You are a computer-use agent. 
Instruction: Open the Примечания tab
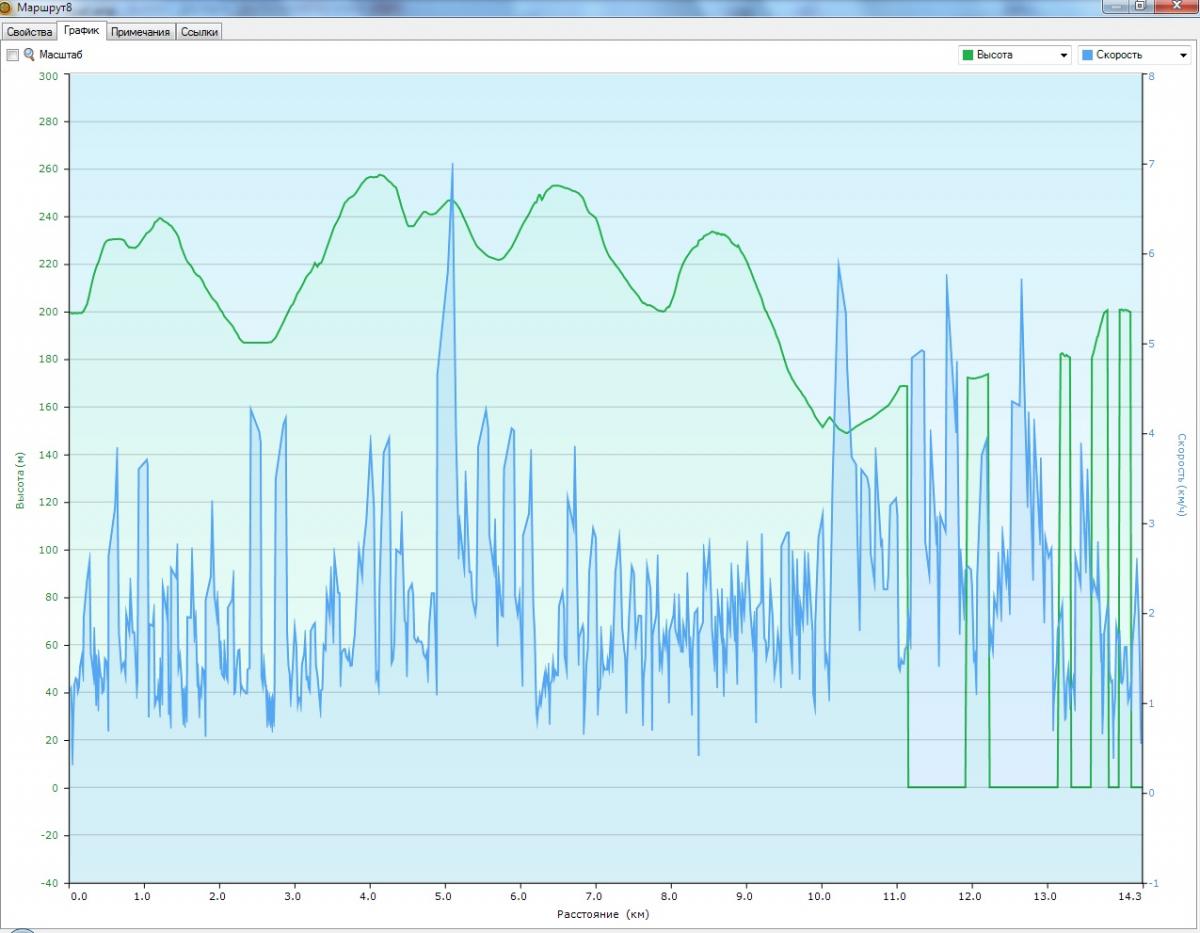[x=141, y=32]
